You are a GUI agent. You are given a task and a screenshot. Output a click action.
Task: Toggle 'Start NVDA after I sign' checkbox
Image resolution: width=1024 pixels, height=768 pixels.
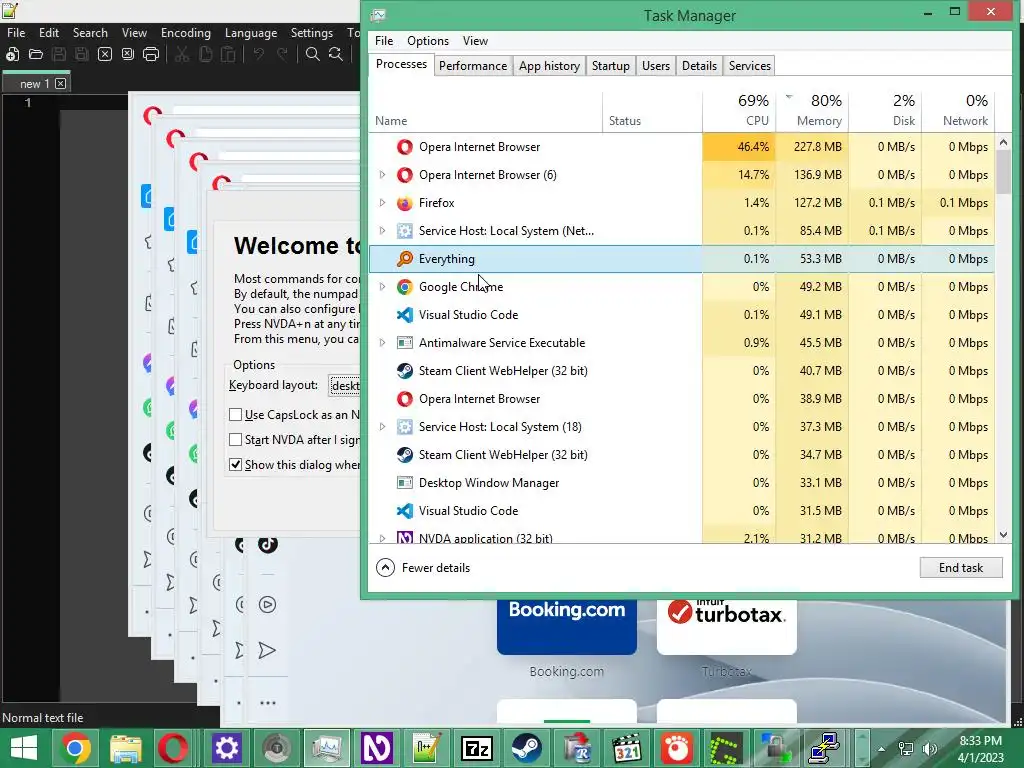(x=236, y=440)
